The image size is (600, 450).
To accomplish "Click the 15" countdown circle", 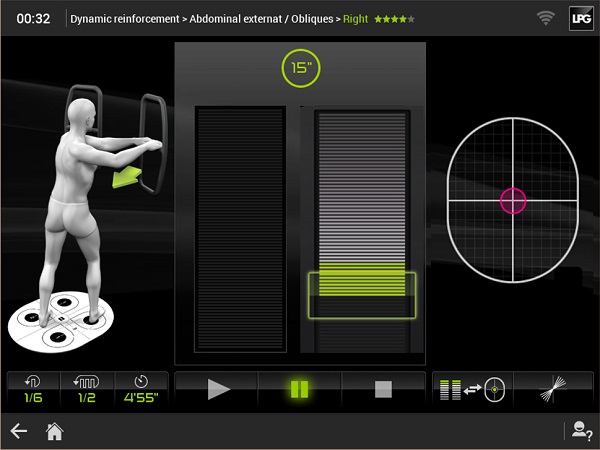I will [299, 70].
